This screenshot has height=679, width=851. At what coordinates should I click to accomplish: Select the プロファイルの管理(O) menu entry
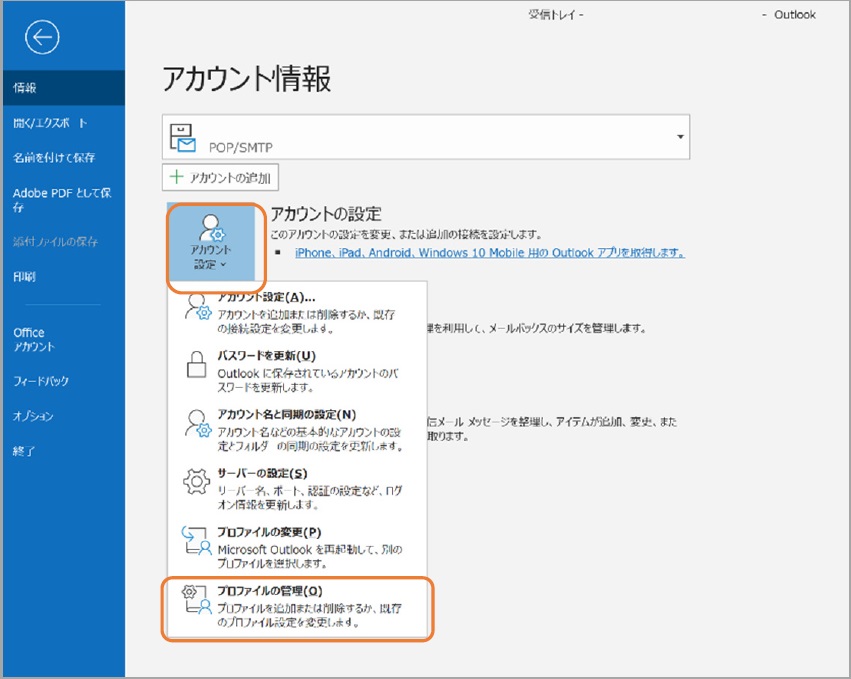click(x=297, y=606)
